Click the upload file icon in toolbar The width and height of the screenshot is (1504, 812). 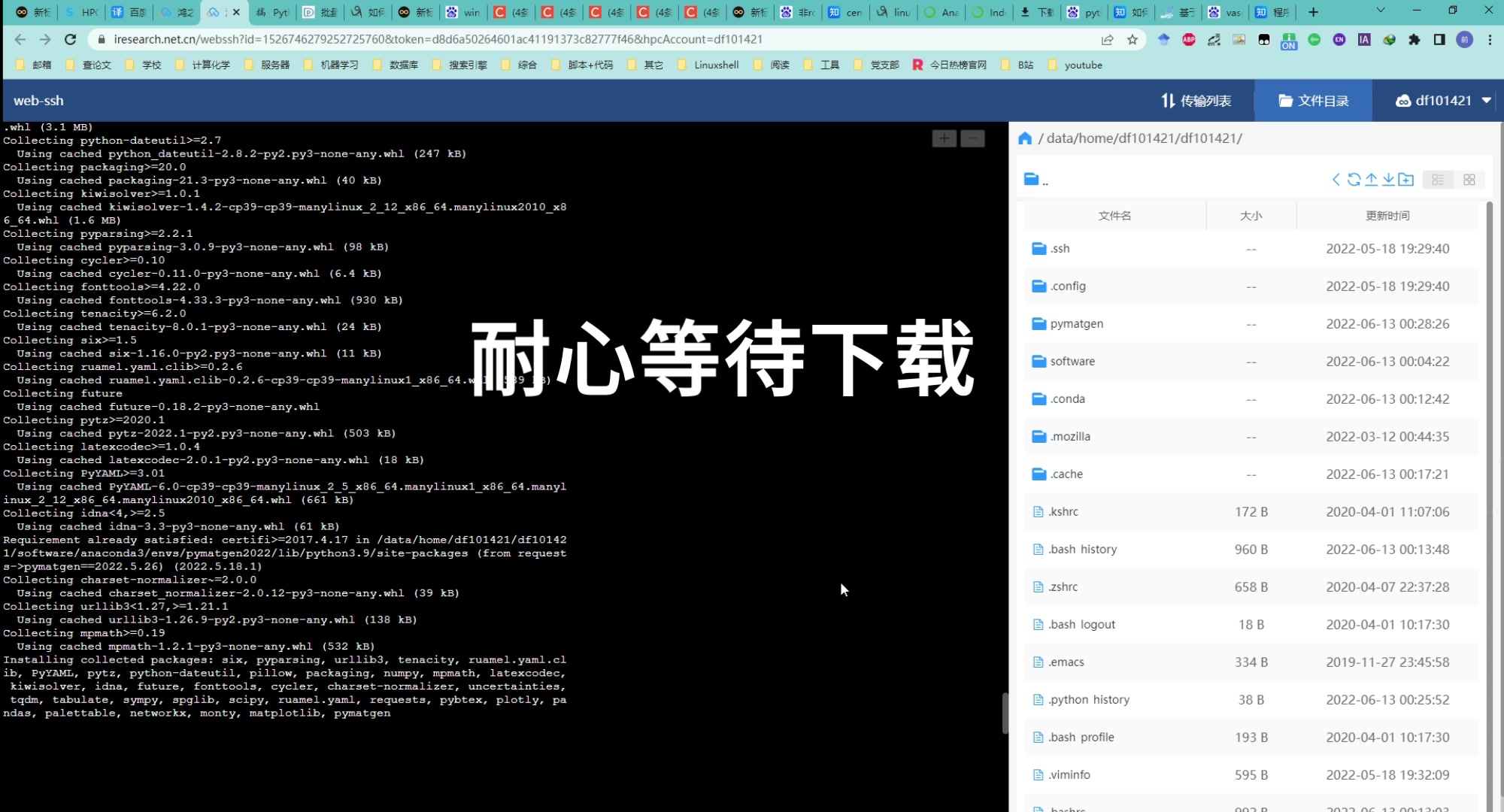pyautogui.click(x=1371, y=179)
